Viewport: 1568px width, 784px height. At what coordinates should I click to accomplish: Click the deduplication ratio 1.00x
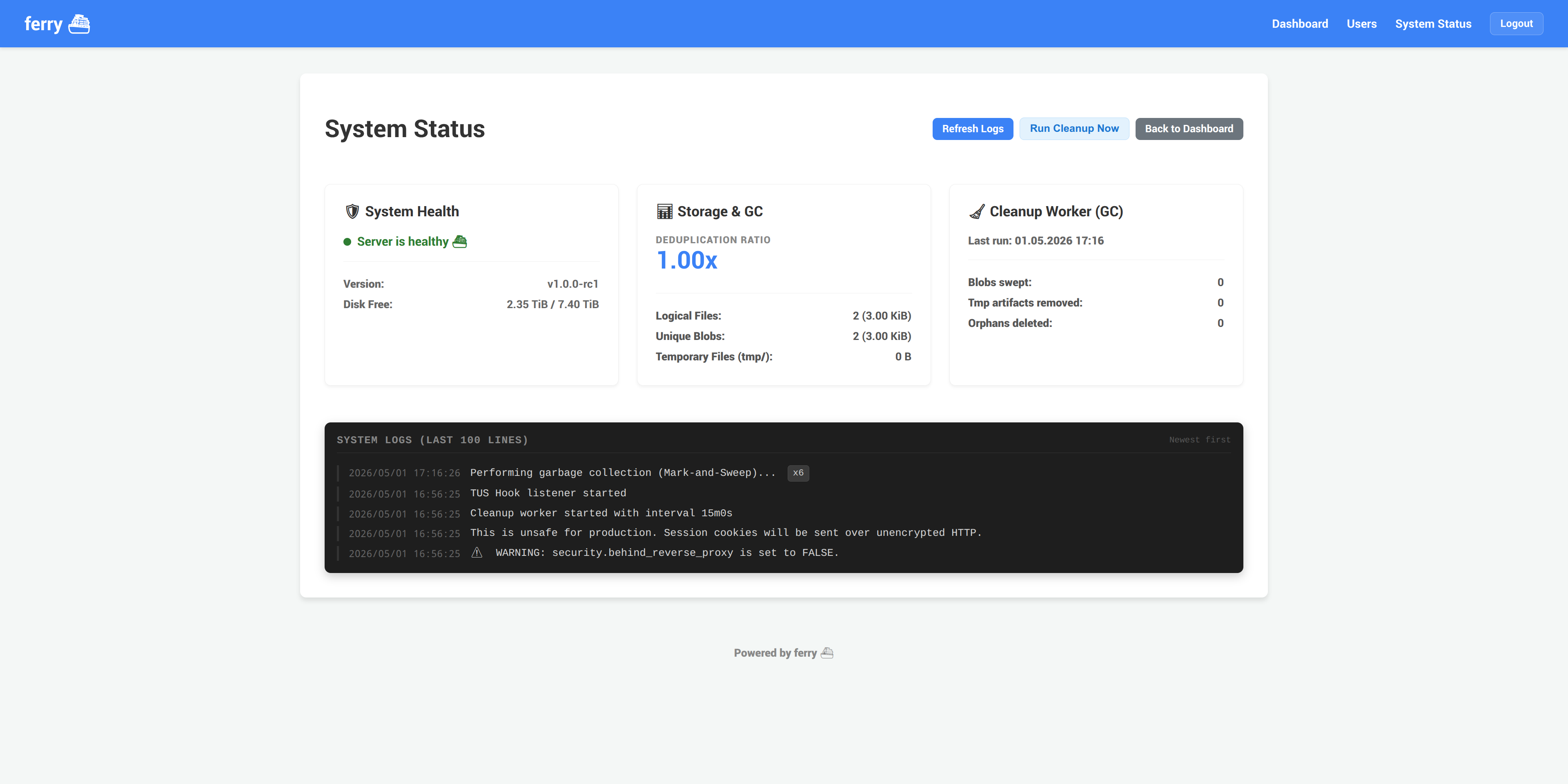tap(686, 260)
